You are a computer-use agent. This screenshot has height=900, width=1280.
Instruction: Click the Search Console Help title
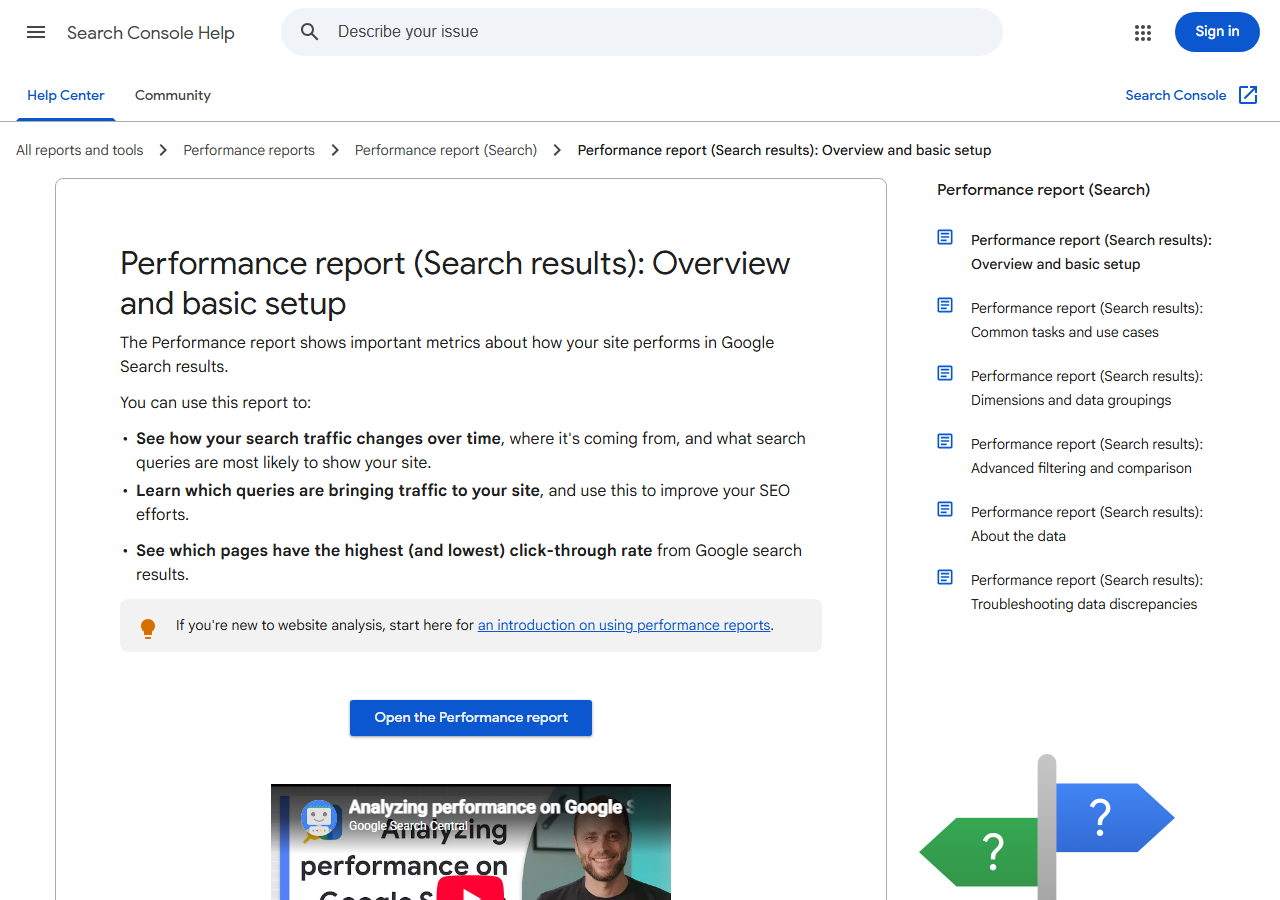[151, 33]
